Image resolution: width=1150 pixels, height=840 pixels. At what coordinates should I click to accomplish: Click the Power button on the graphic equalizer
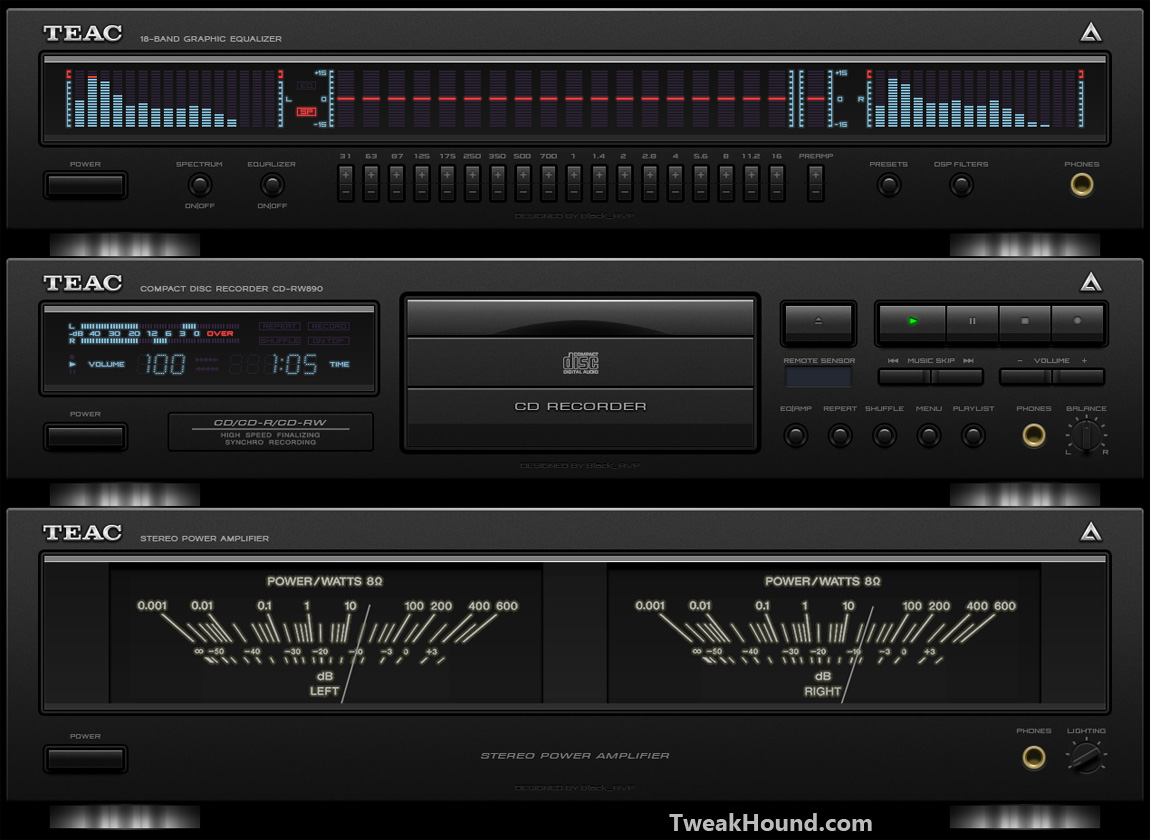pos(85,186)
